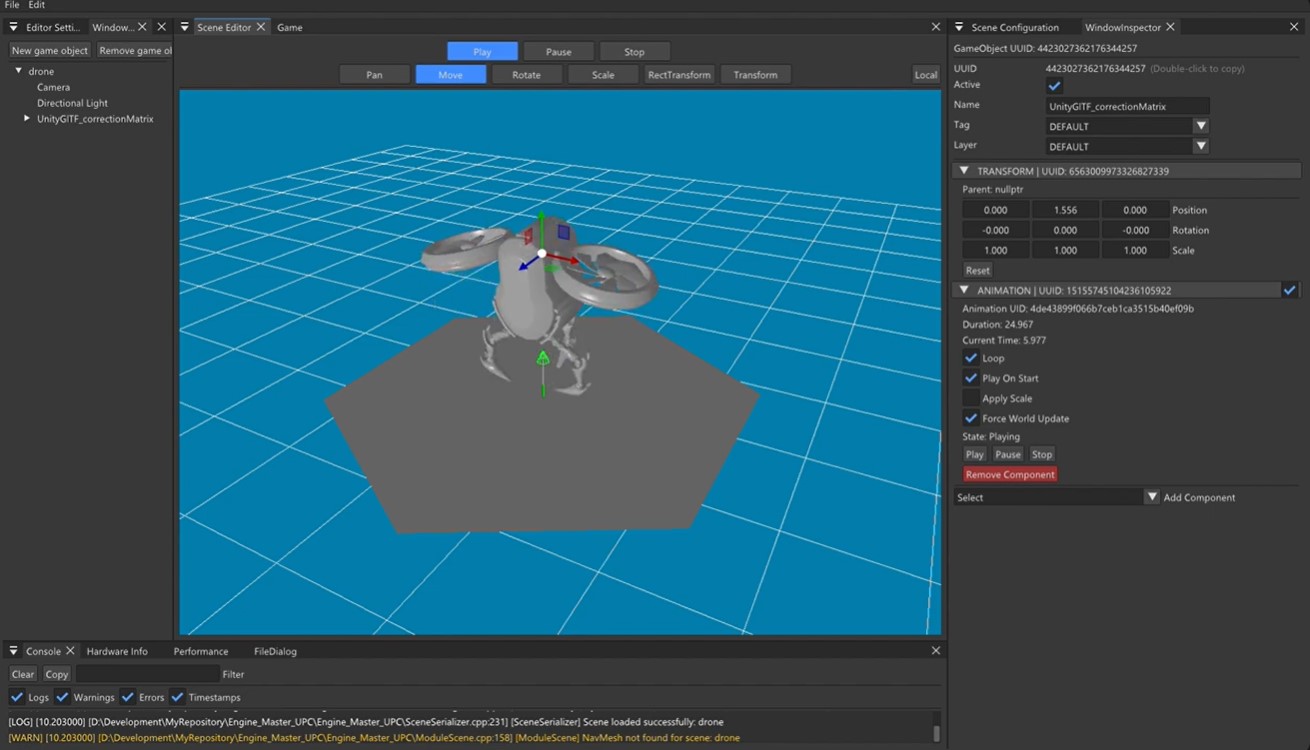Select the Rotate tool
This screenshot has width=1310, height=750.
click(x=527, y=75)
